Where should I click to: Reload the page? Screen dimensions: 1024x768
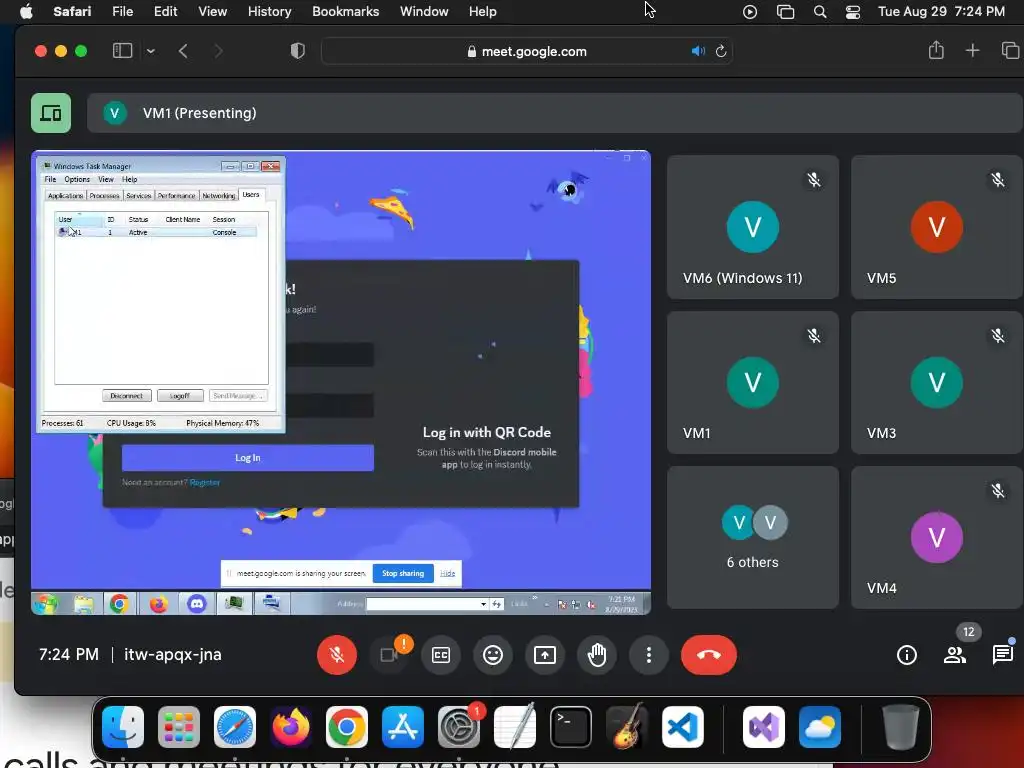point(721,51)
